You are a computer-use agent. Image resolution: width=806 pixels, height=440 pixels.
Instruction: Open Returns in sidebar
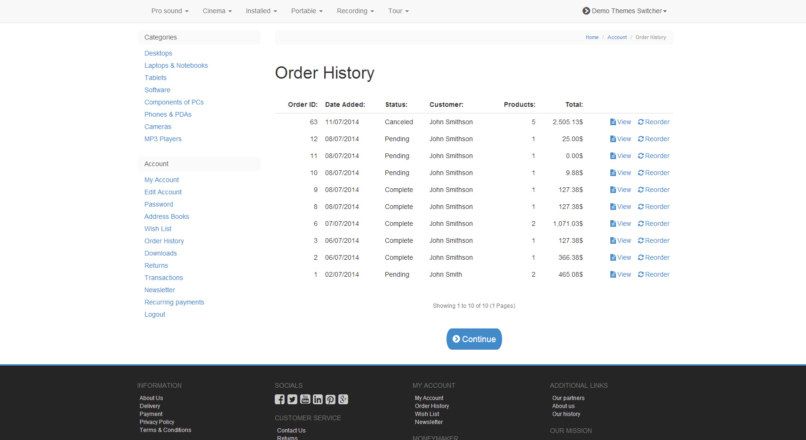click(x=156, y=266)
